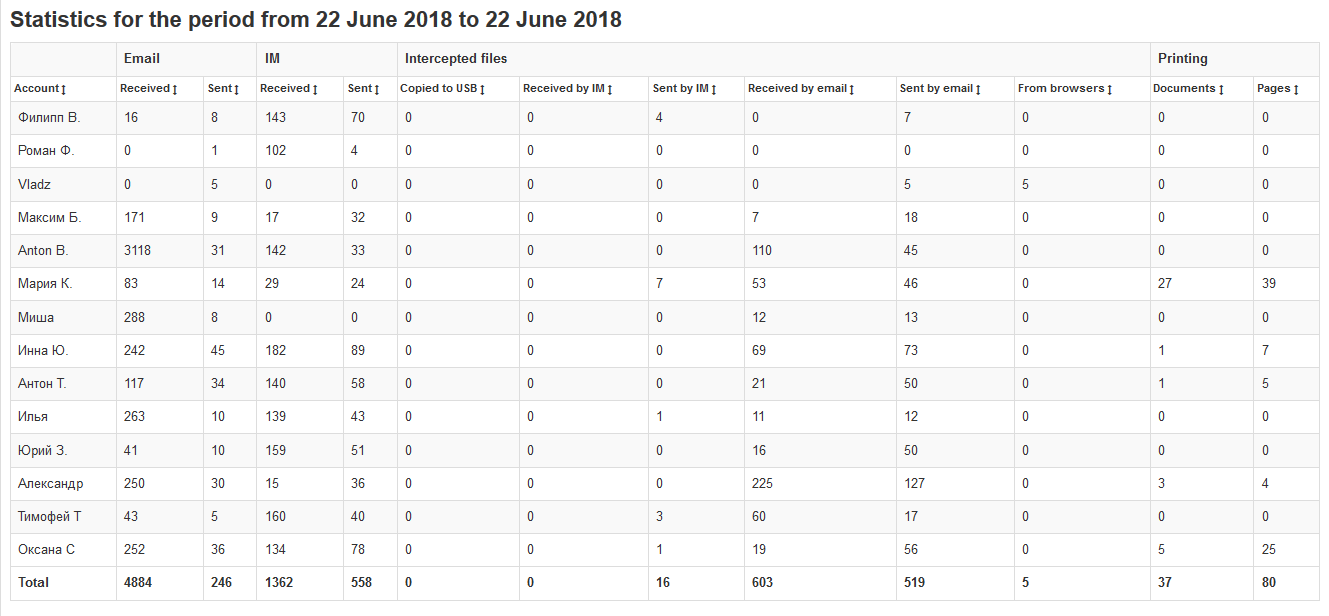Click the IM Received column header label
The width and height of the screenshot is (1329, 616).
(285, 89)
